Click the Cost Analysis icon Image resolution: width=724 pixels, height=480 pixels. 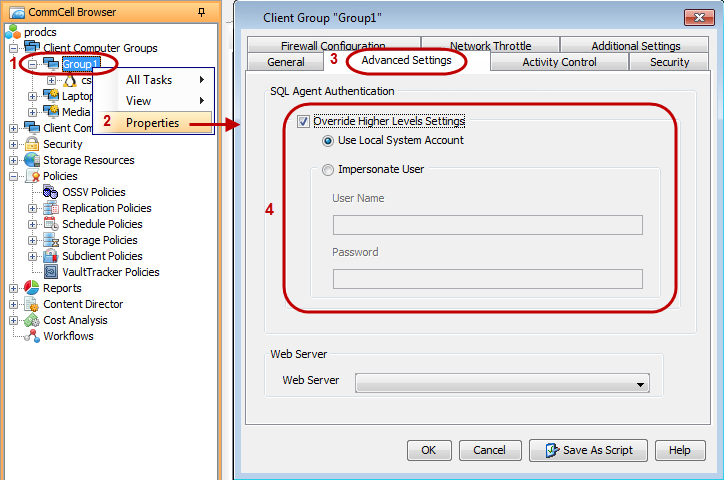coord(32,320)
